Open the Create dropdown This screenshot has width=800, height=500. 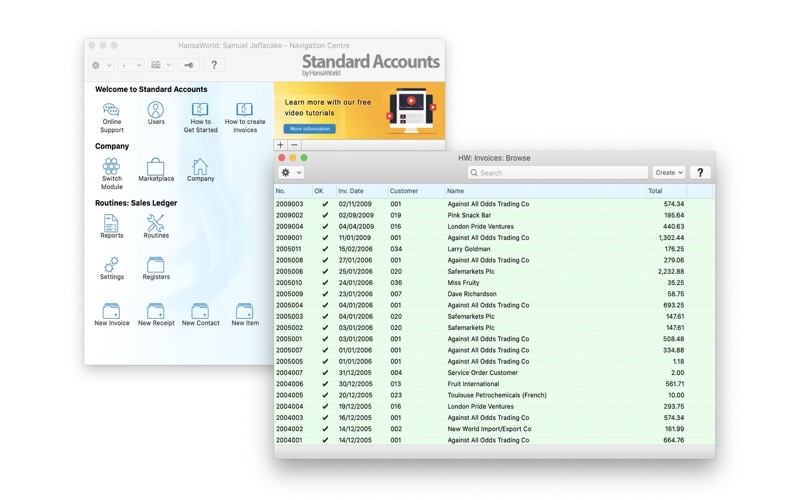(668, 172)
